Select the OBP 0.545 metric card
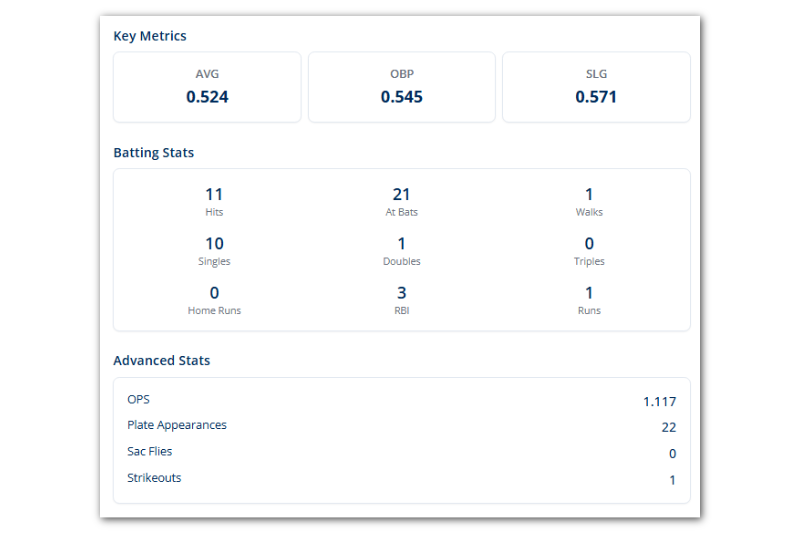 pos(402,87)
